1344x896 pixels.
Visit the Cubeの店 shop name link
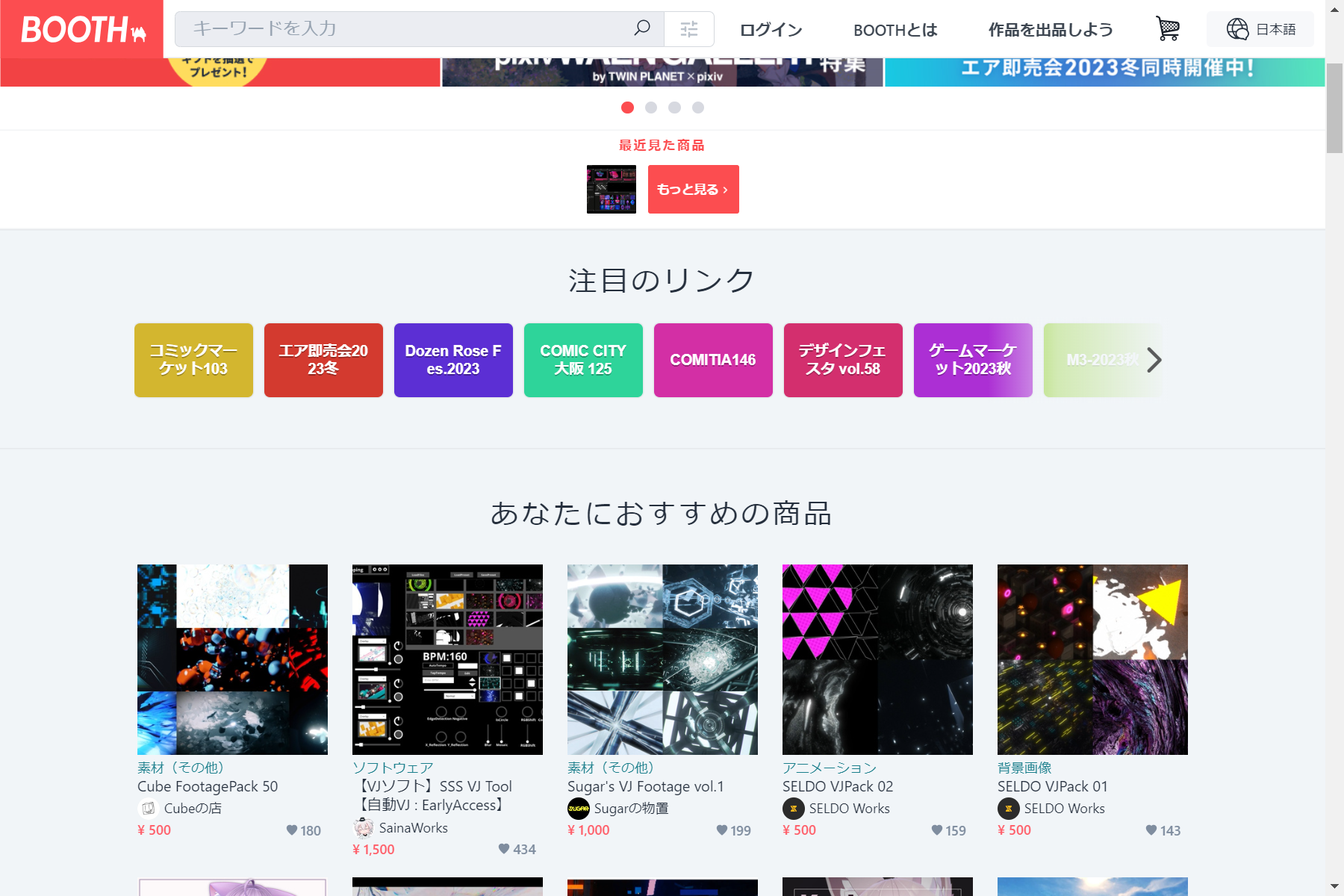click(193, 808)
